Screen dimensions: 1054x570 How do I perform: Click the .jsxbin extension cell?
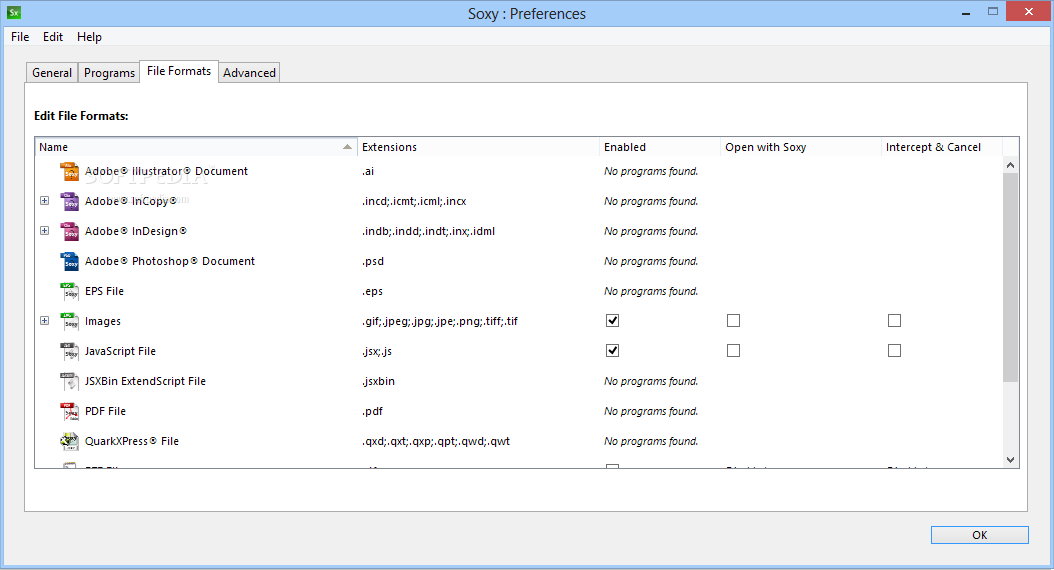click(x=378, y=381)
